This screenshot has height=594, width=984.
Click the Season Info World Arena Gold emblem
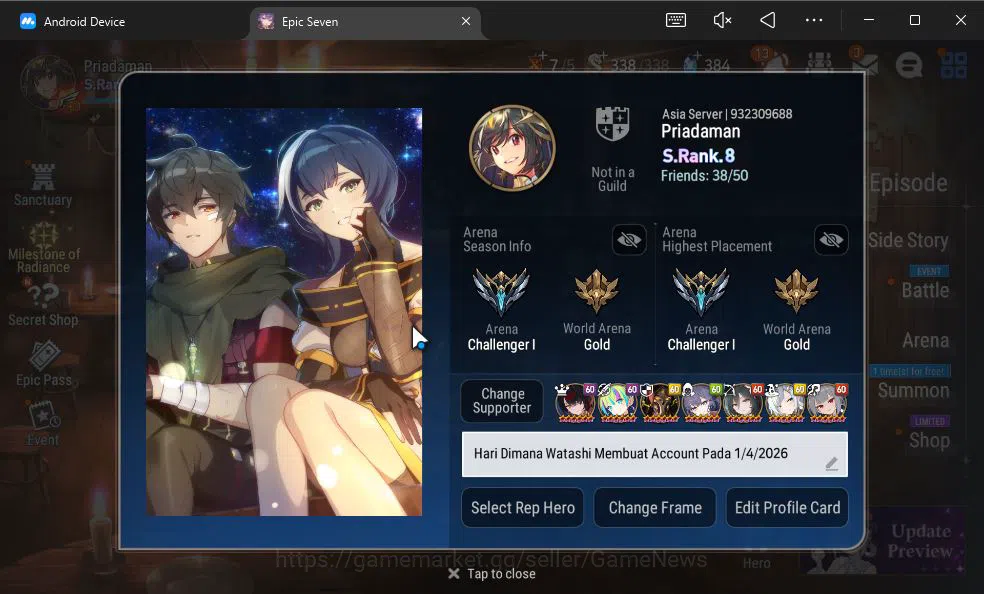coord(596,292)
